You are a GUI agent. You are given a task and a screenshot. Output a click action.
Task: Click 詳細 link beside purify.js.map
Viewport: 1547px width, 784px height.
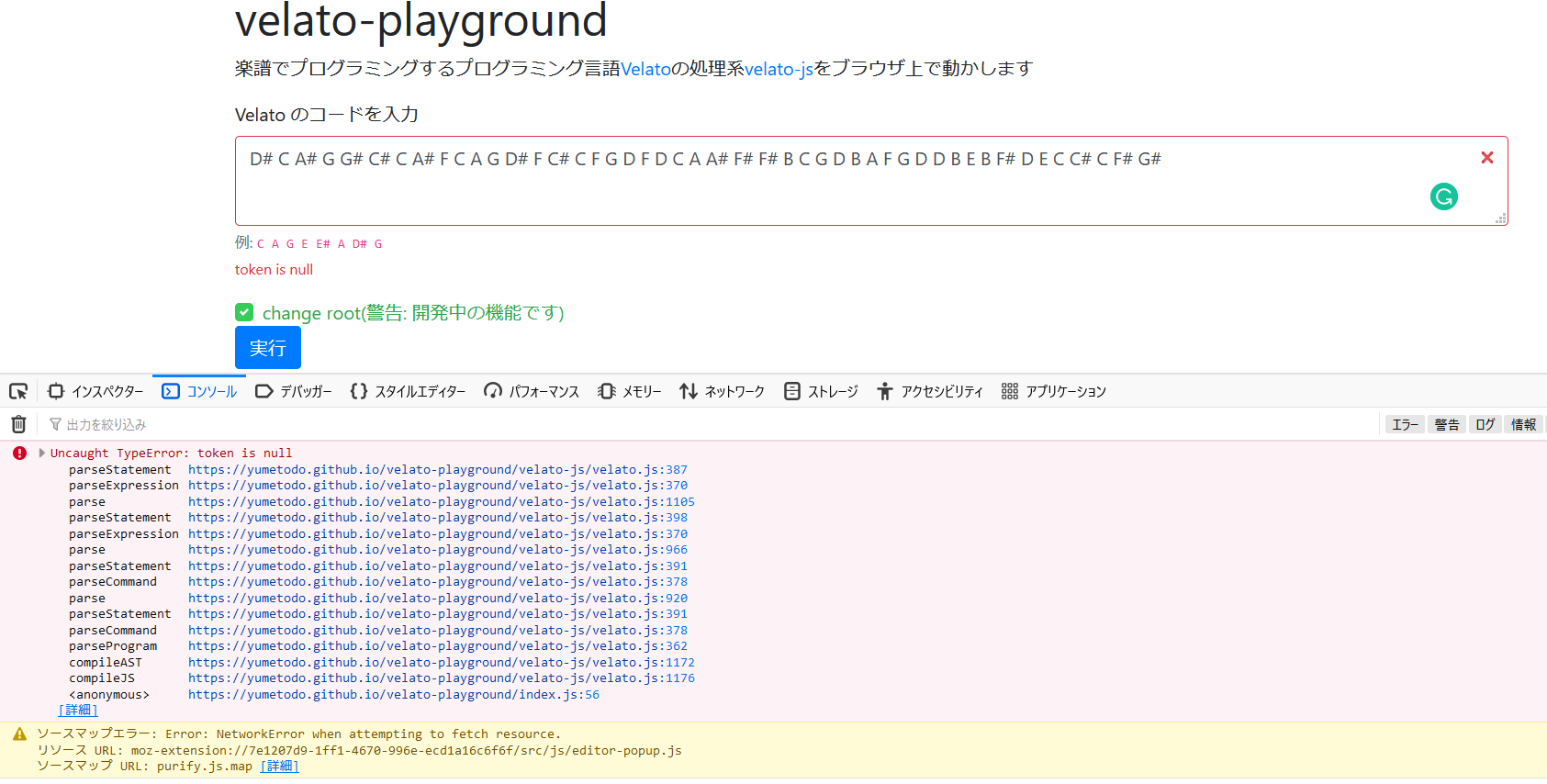click(279, 767)
